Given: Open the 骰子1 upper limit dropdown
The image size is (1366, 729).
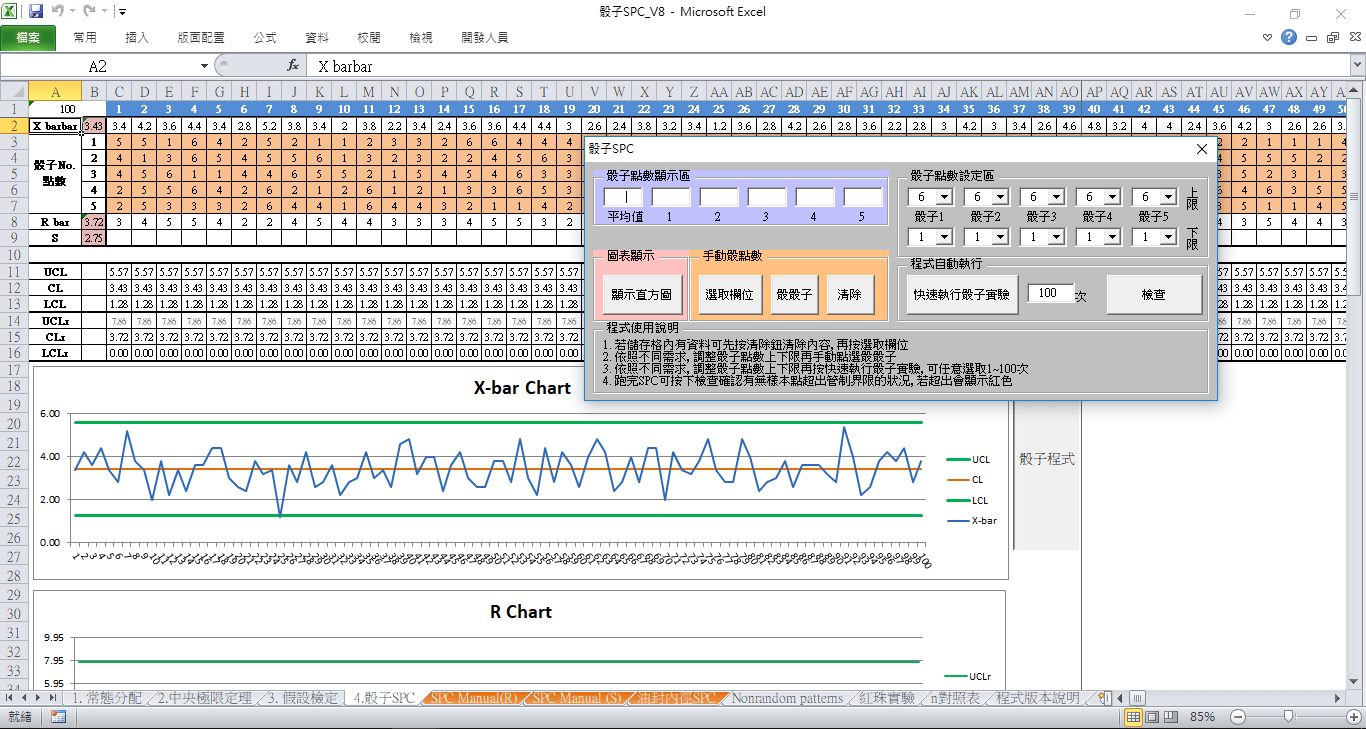Looking at the screenshot, I should coord(946,197).
